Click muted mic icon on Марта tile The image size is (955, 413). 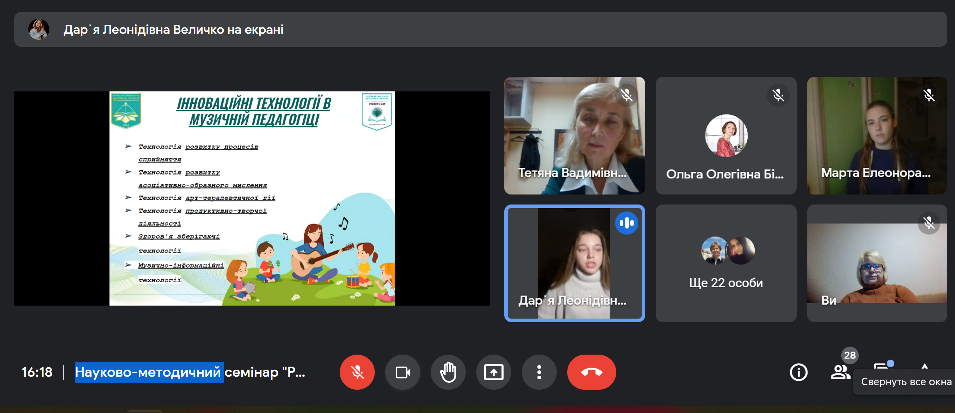pos(929,96)
